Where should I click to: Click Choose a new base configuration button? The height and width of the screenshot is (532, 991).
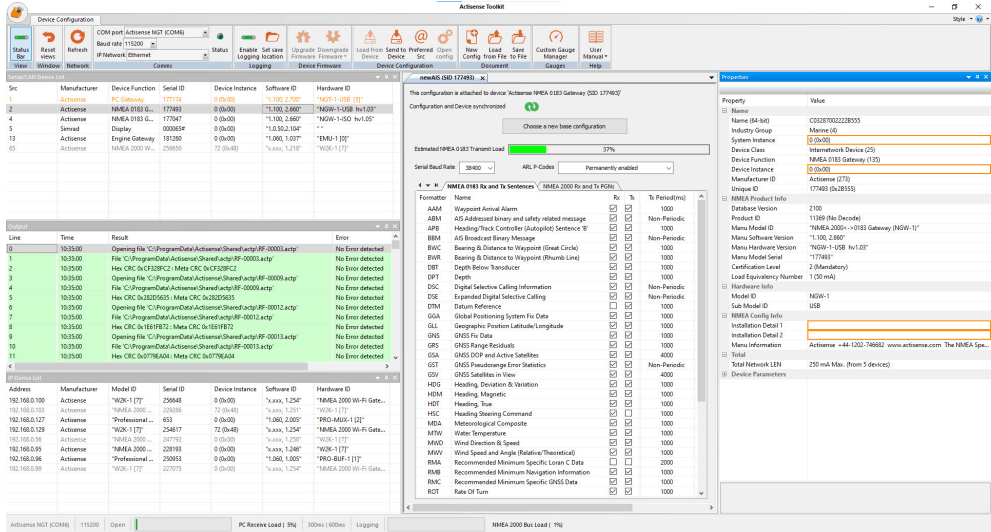coord(564,126)
